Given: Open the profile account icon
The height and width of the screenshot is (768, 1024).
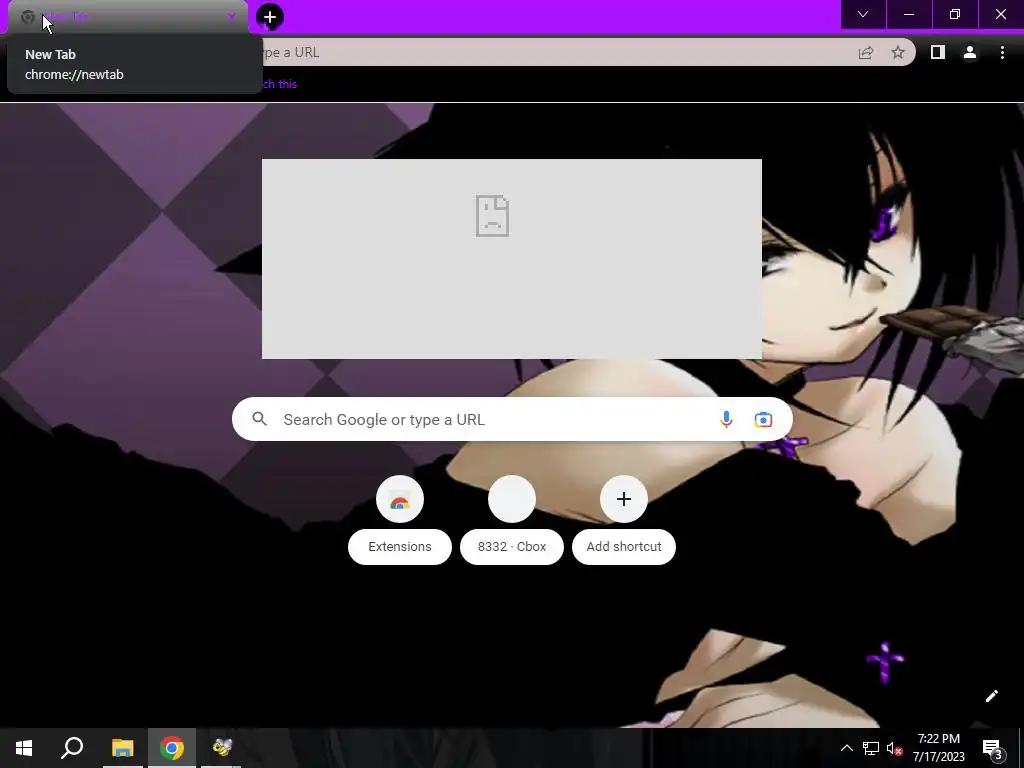Looking at the screenshot, I should (970, 52).
